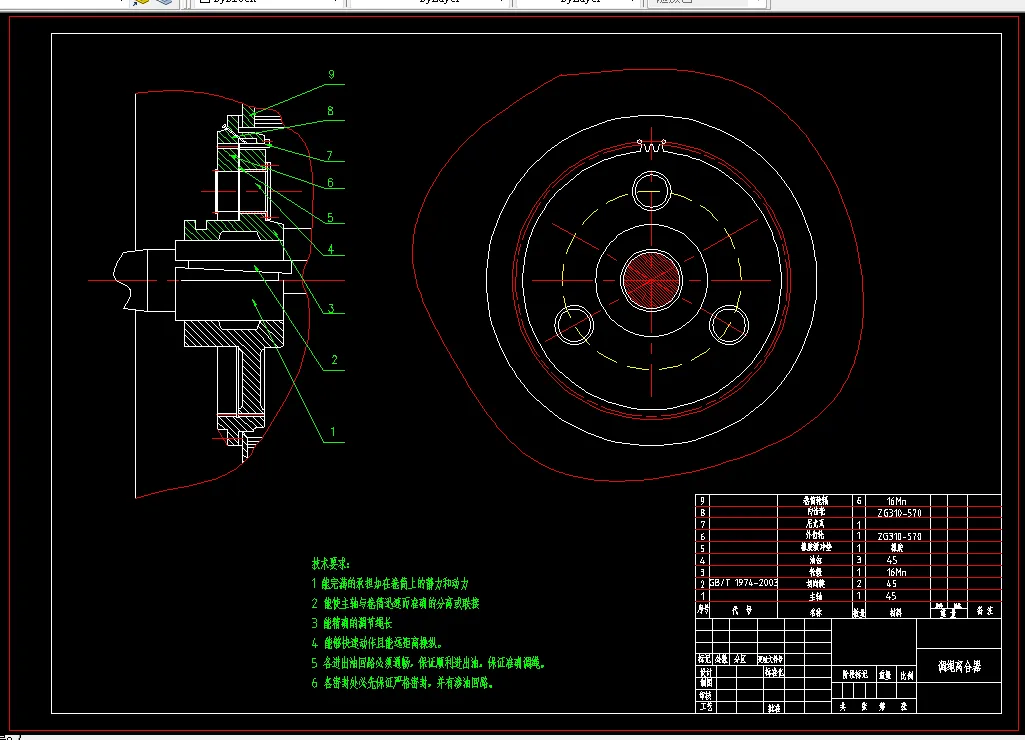Click the ZG310-570 material in parts list row 8
1025x740 pixels.
899,513
